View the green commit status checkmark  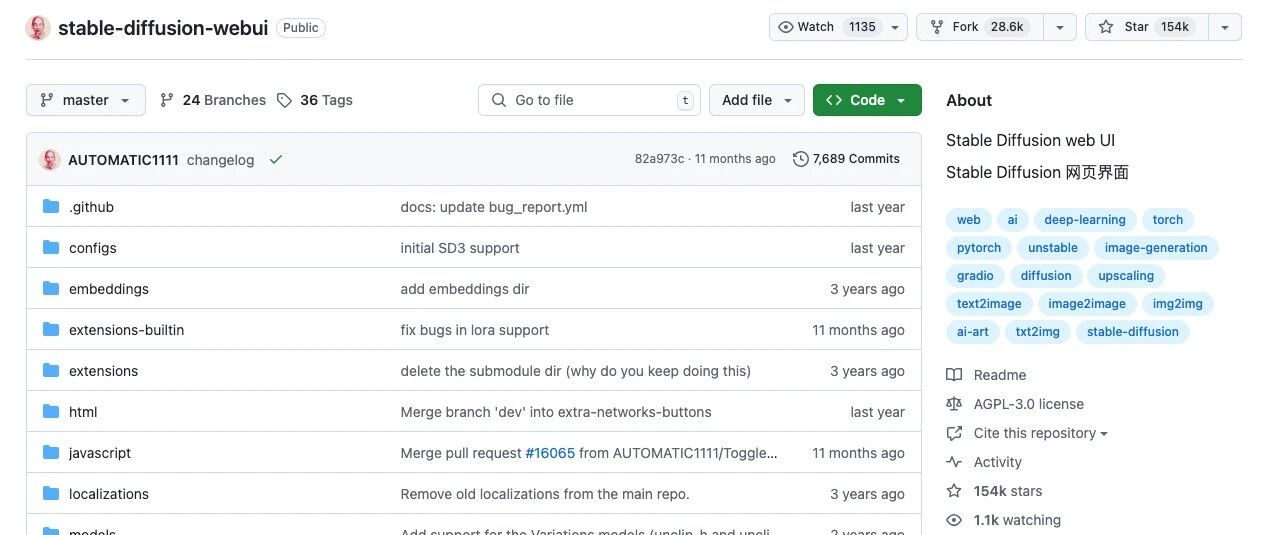276,159
